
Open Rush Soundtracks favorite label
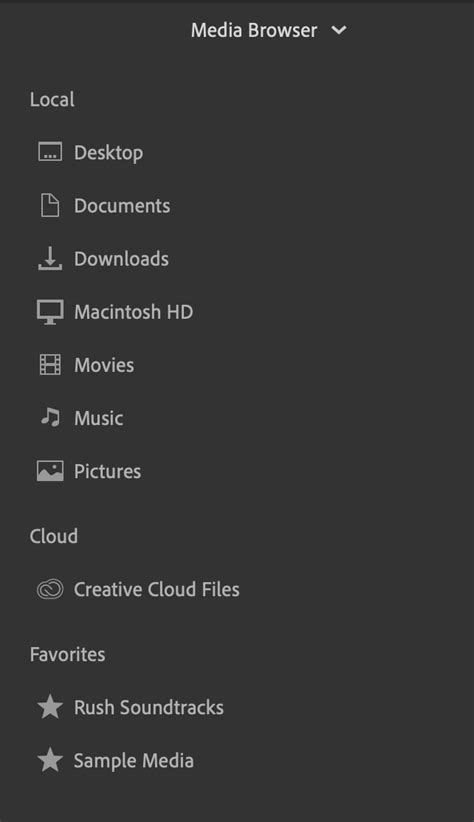[149, 708]
